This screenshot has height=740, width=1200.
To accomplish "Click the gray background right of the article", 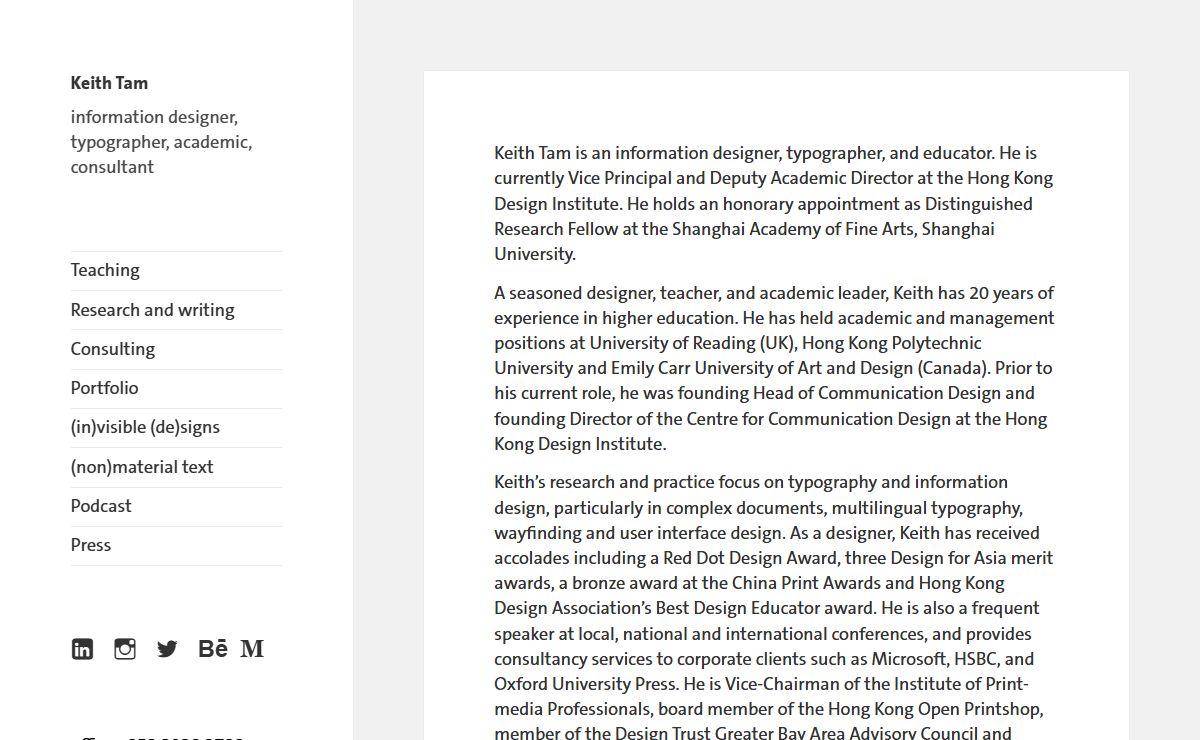I will point(1164,400).
